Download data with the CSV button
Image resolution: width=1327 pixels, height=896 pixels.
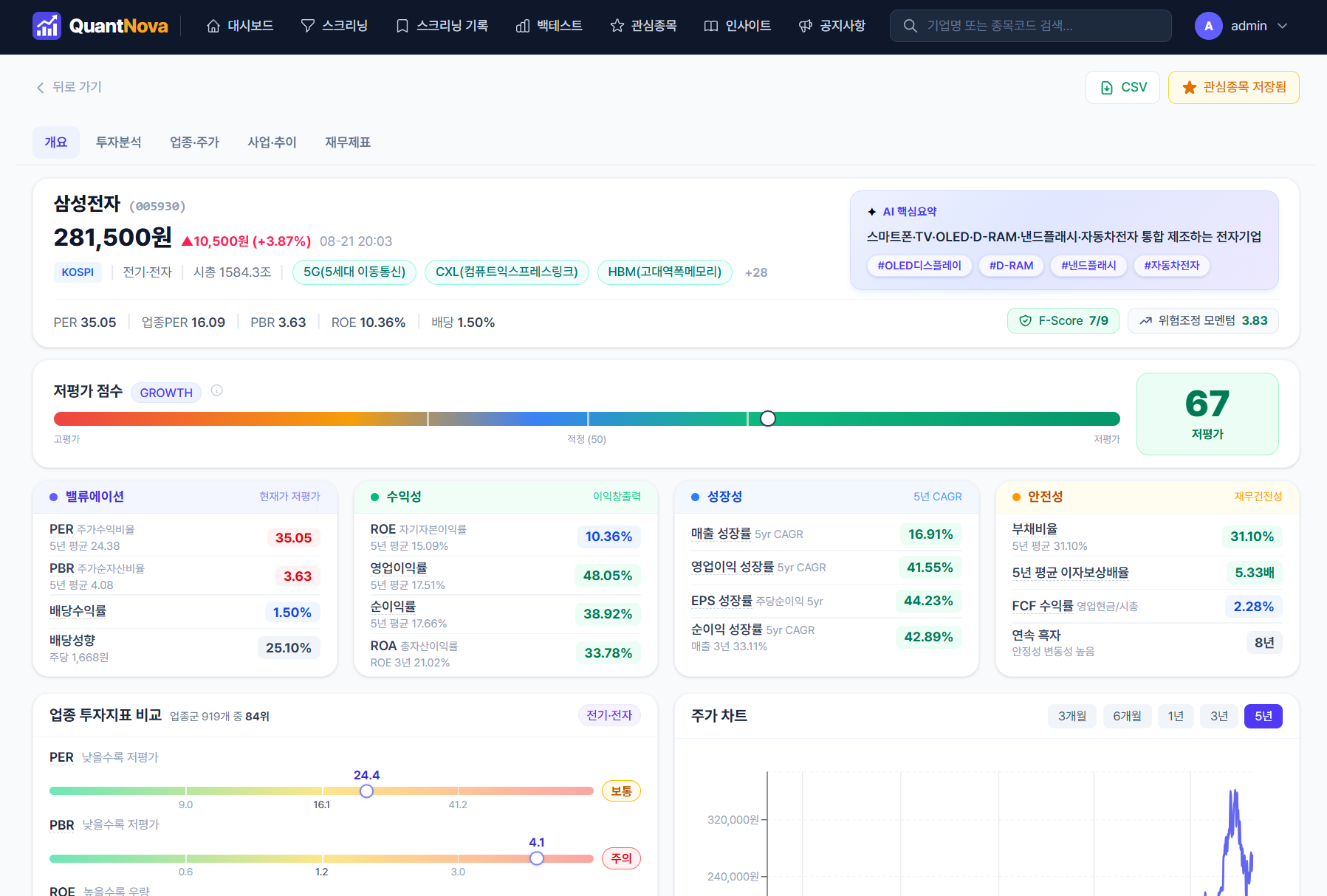[x=1122, y=87]
